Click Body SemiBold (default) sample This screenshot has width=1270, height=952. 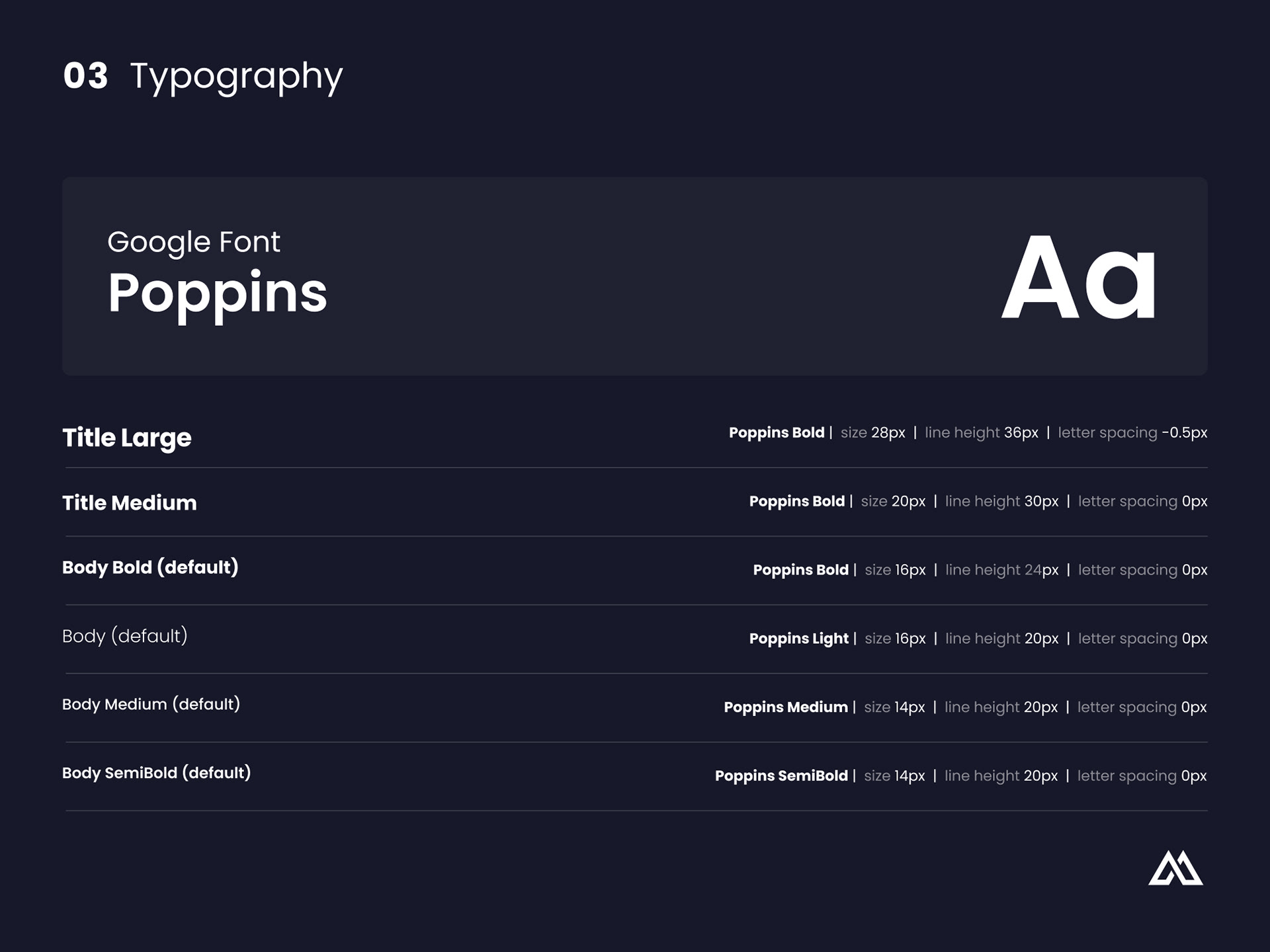click(156, 773)
